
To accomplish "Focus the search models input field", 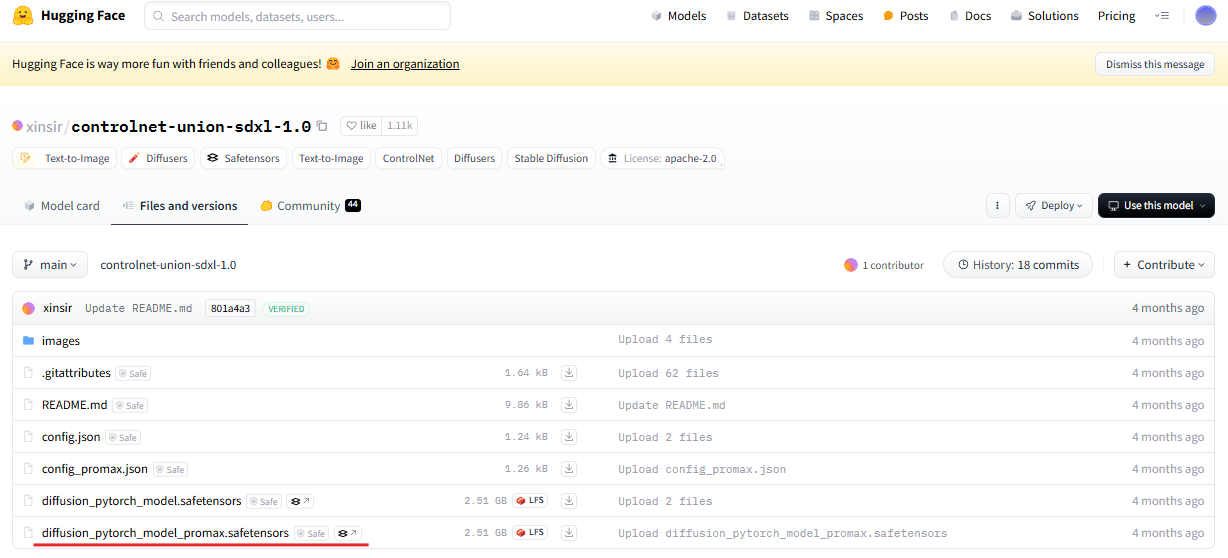I will tap(298, 16).
